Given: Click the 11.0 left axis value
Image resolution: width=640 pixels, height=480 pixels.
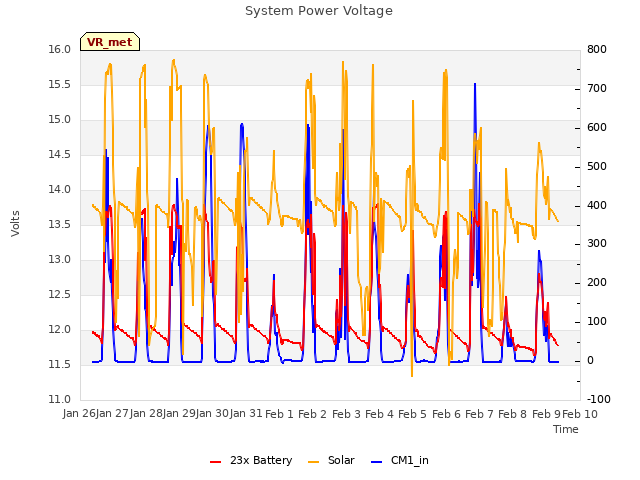Looking at the screenshot, I should 60,400.
